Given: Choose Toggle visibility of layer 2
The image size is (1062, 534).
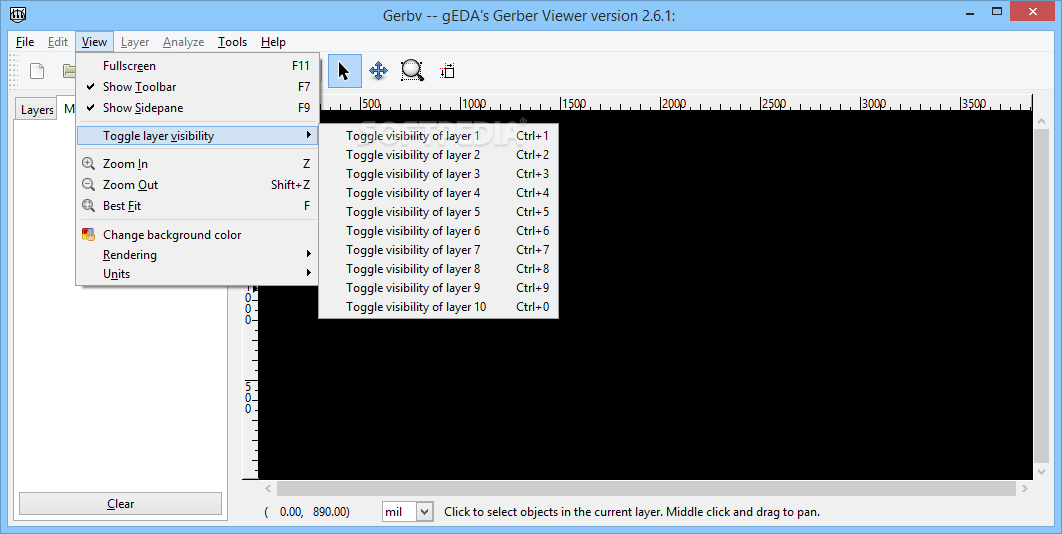Looking at the screenshot, I should coord(439,155).
